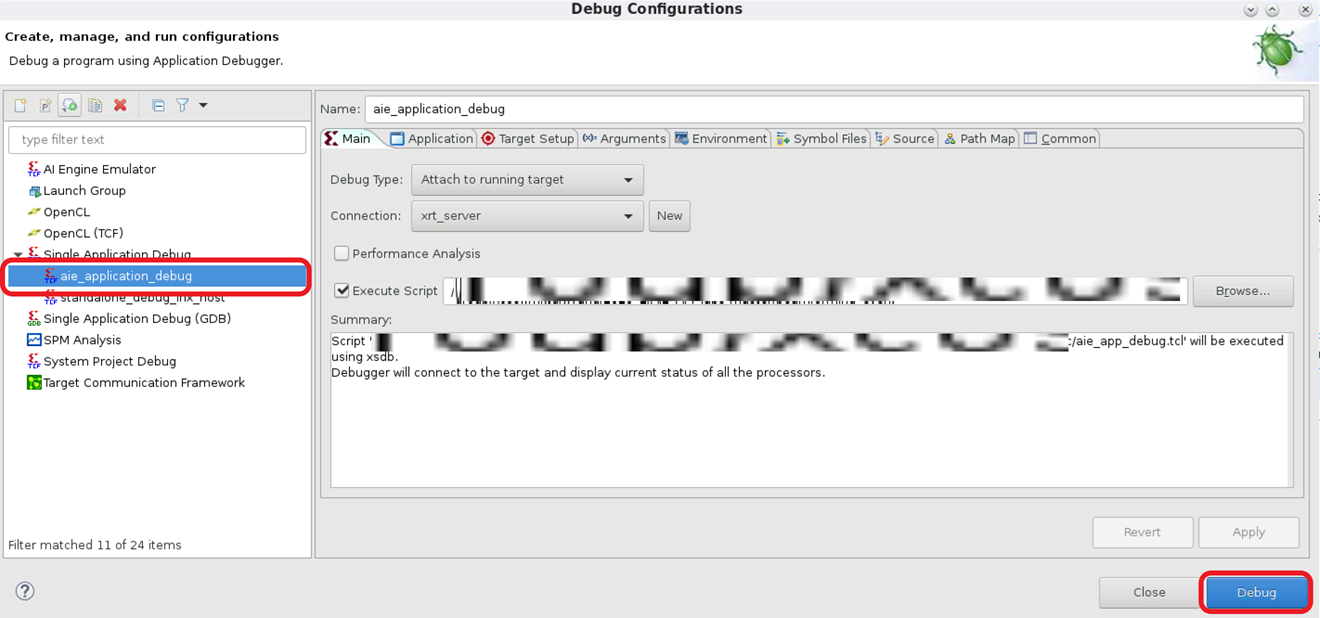1320x618 pixels.
Task: Open the Debug Type dropdown
Action: tap(527, 180)
